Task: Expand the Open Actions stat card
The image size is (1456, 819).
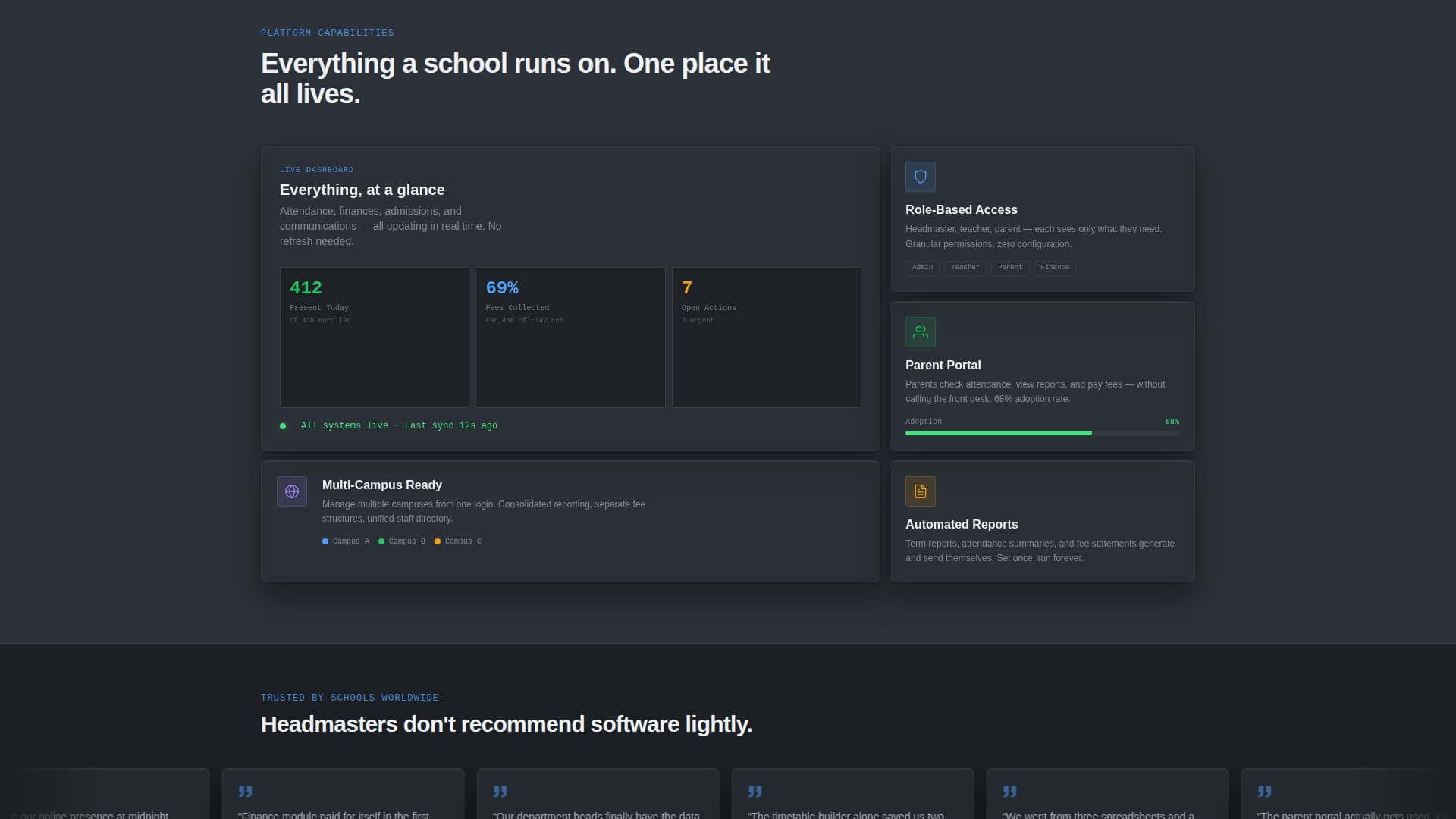Action: click(765, 337)
